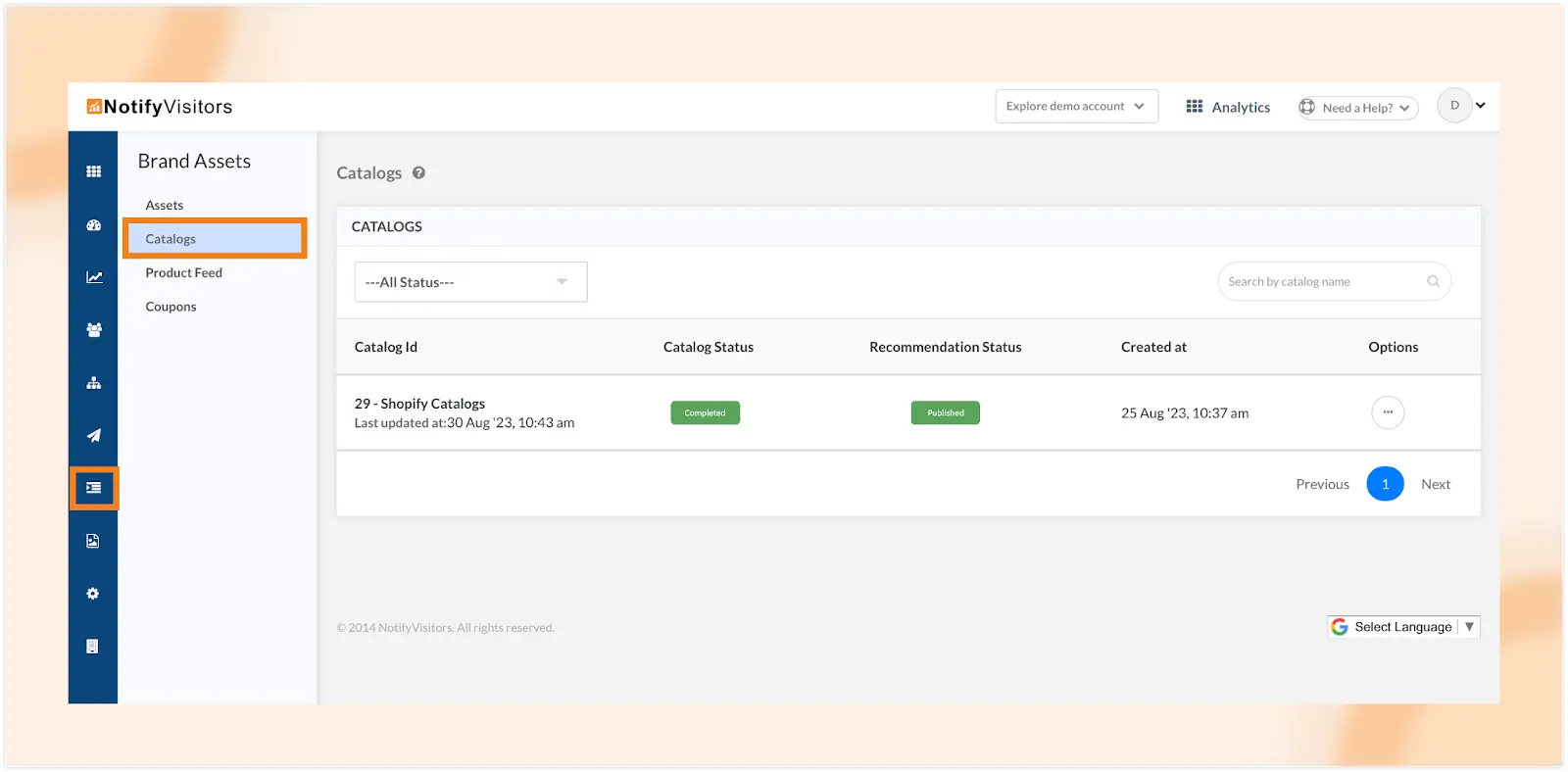This screenshot has height=772, width=1568.
Task: Open the line chart analytics sidebar icon
Action: click(93, 277)
